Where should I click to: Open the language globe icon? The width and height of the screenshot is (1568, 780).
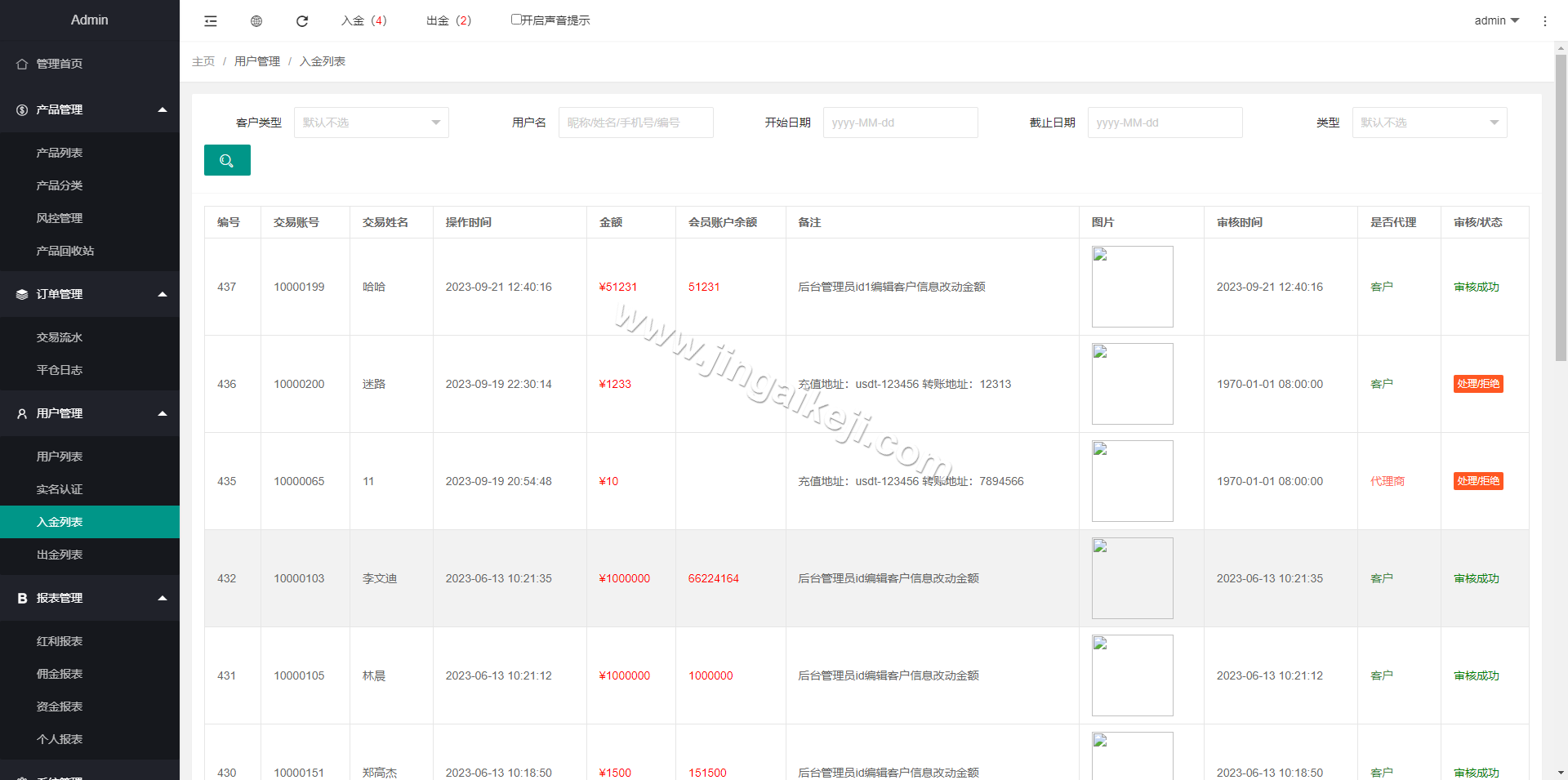click(x=256, y=20)
